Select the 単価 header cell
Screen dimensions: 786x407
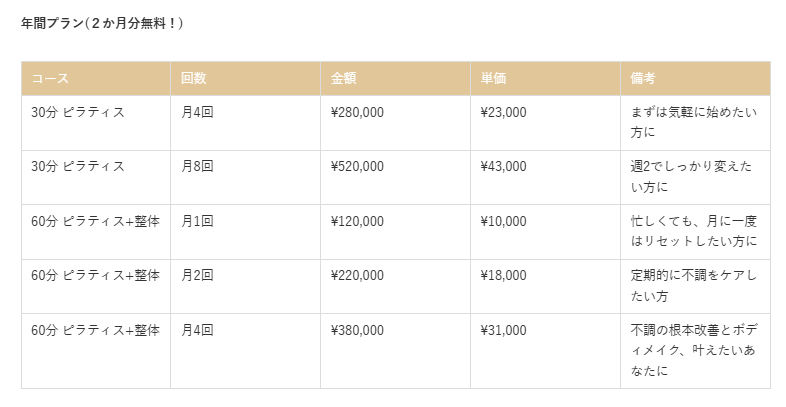point(545,79)
